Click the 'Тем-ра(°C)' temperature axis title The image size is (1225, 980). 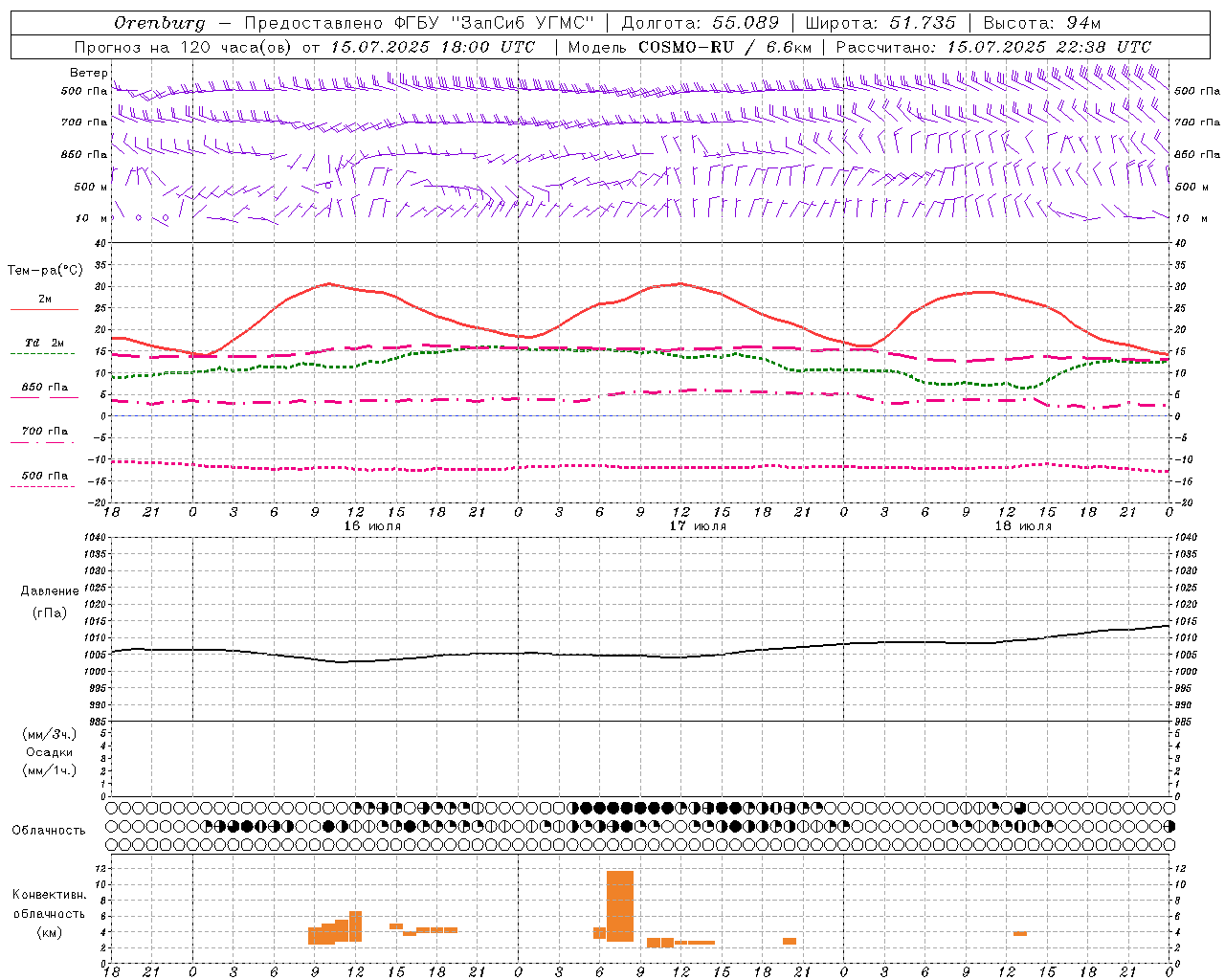(x=45, y=271)
